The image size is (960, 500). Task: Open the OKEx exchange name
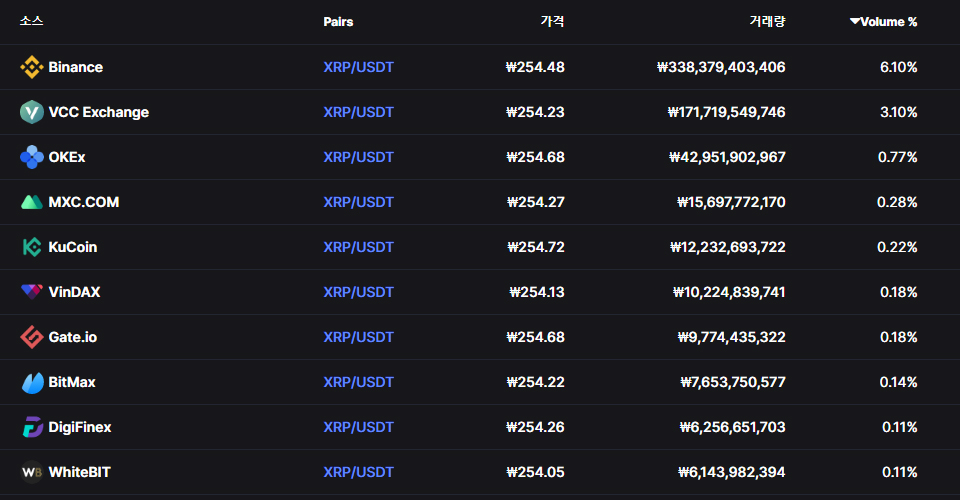(67, 157)
